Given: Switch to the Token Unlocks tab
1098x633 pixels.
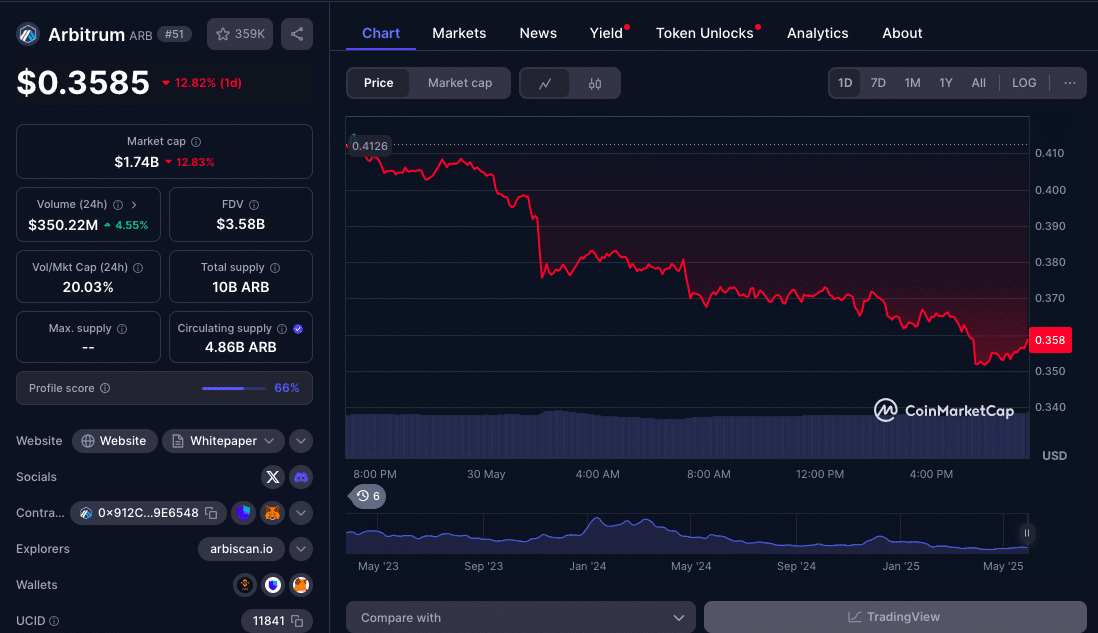Looking at the screenshot, I should (704, 33).
